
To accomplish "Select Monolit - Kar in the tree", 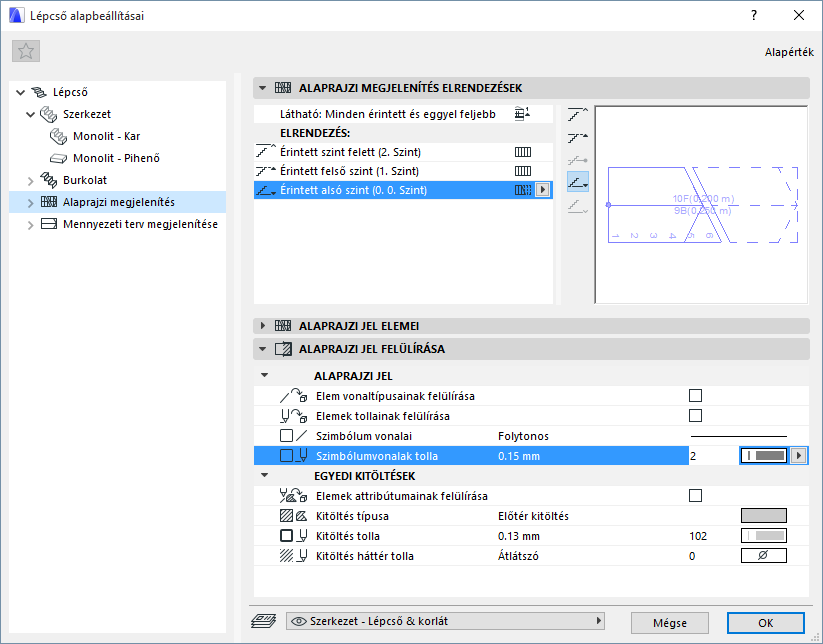I will point(107,136).
